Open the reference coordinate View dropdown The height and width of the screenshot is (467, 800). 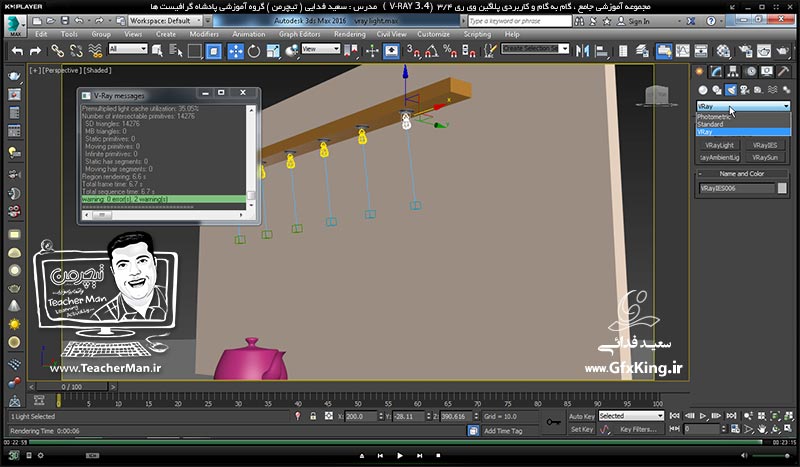coord(320,49)
